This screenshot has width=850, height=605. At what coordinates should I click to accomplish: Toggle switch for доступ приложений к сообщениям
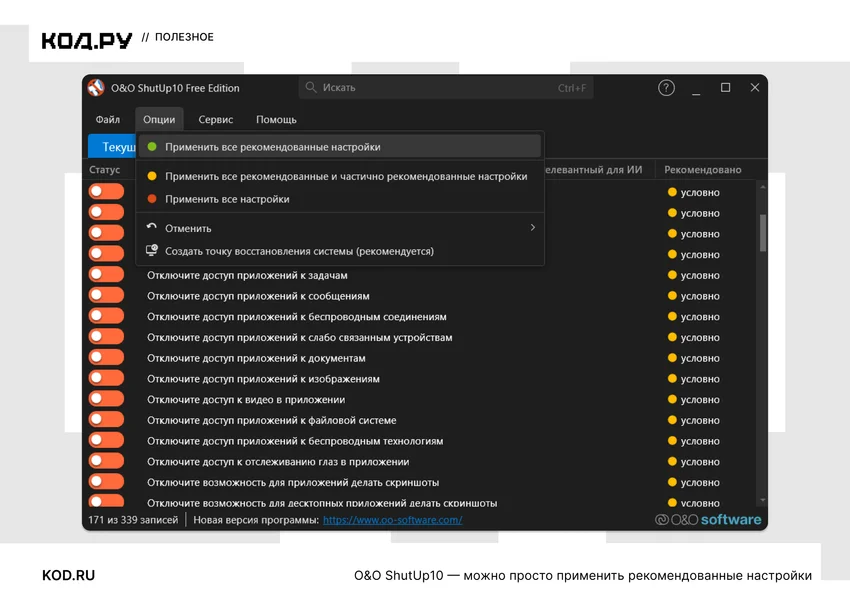(106, 295)
